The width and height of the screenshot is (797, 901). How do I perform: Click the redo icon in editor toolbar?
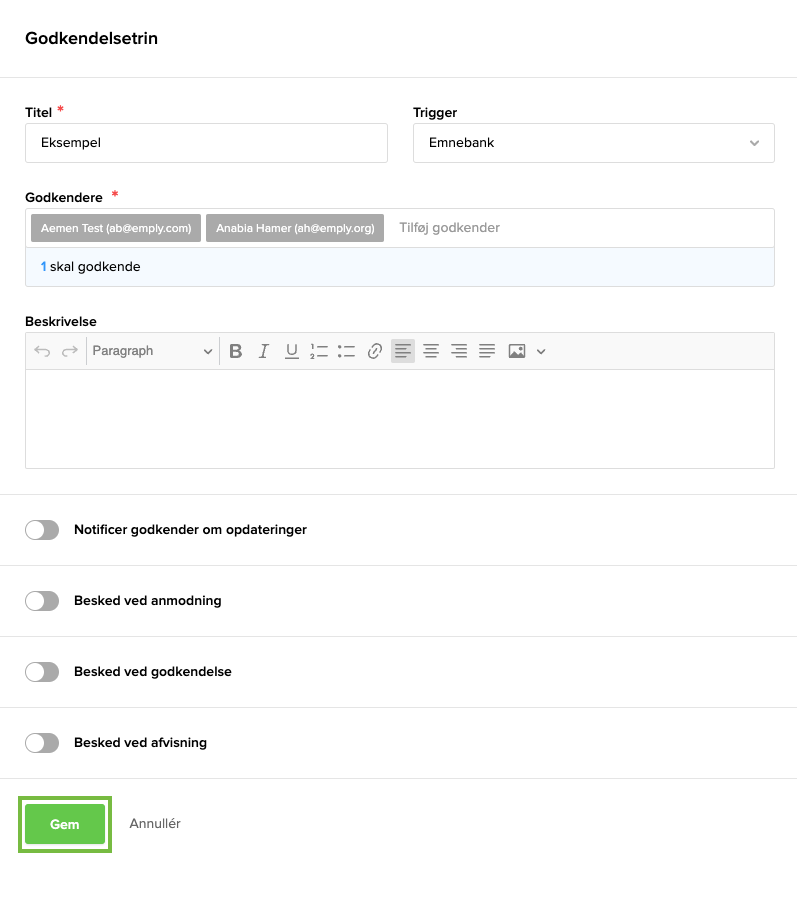pyautogui.click(x=70, y=351)
